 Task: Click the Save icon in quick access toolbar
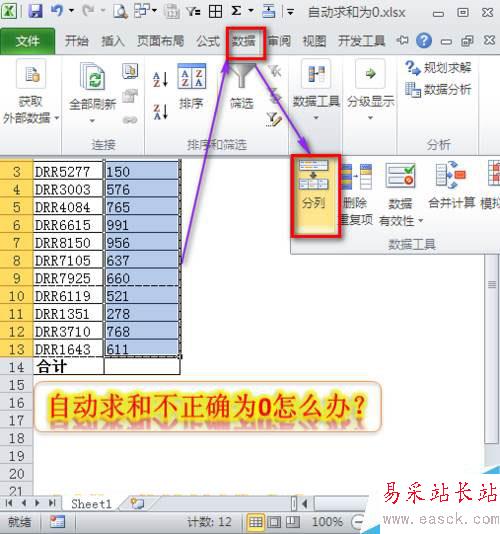point(36,12)
